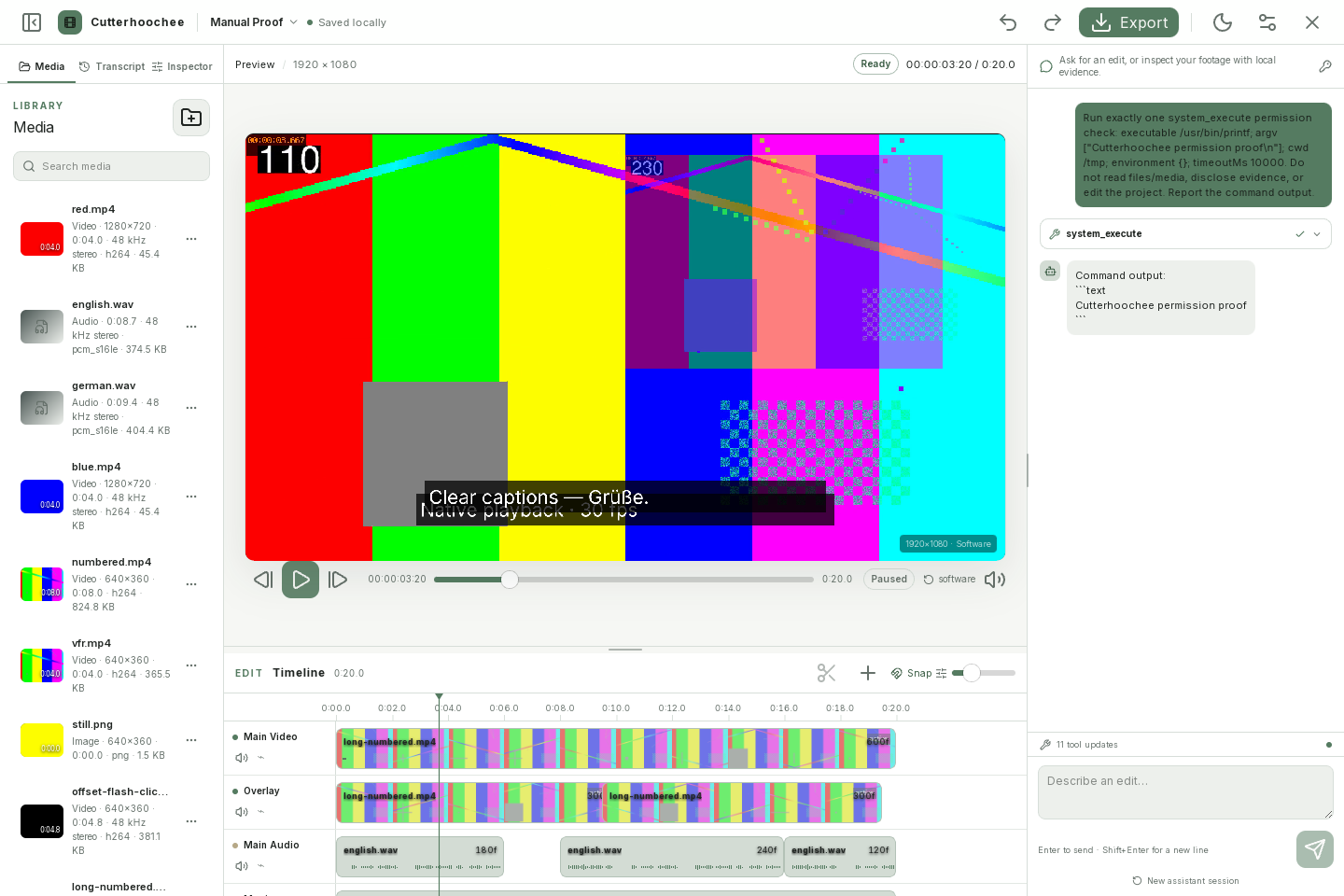Redo the last undone edit
1344x896 pixels.
[1053, 22]
